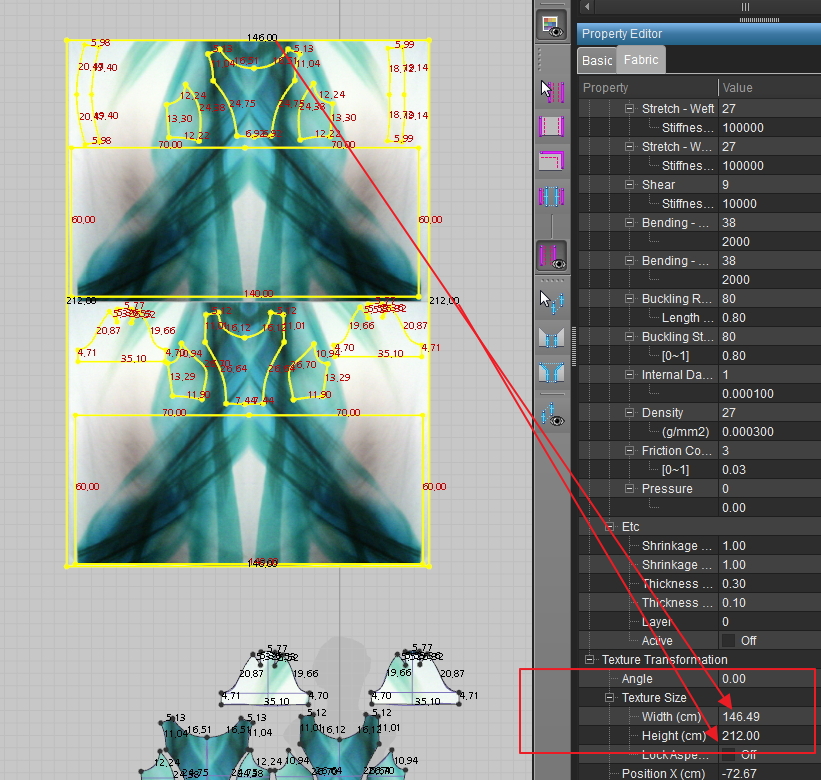
Task: Collapse the Internal Da... property node
Action: 629,375
